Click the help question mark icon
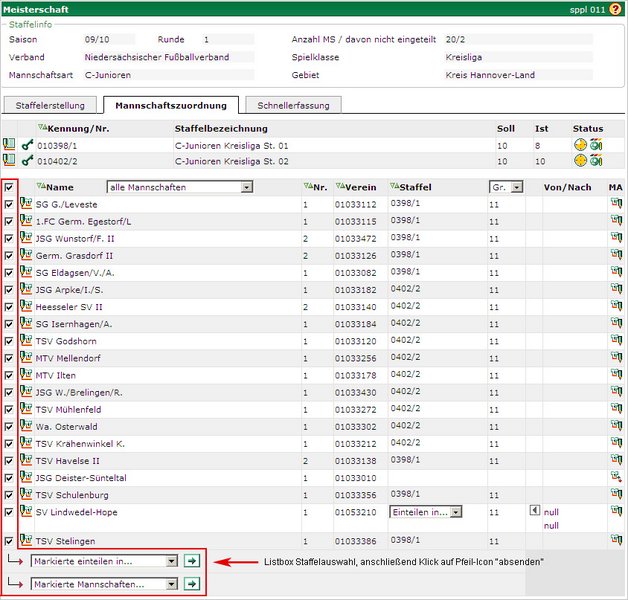Viewport: 628px width, 600px height. tap(616, 8)
